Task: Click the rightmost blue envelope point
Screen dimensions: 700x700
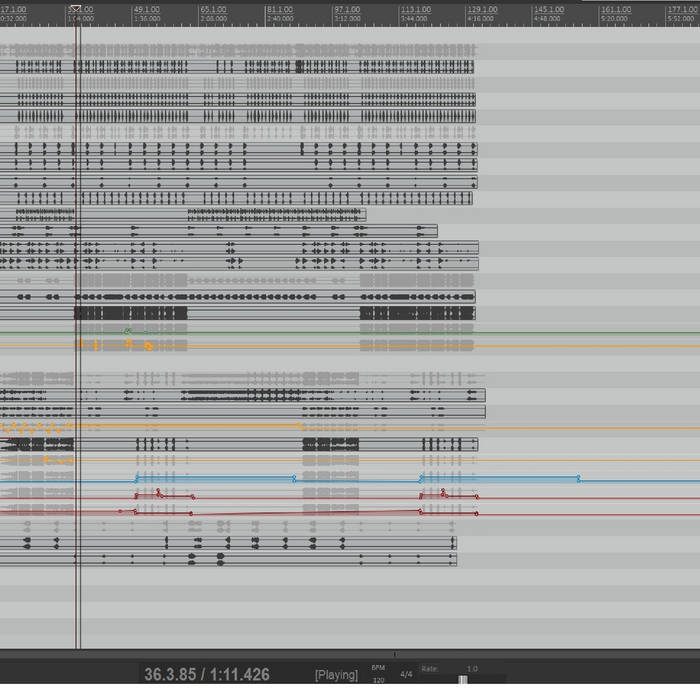Action: [578, 479]
